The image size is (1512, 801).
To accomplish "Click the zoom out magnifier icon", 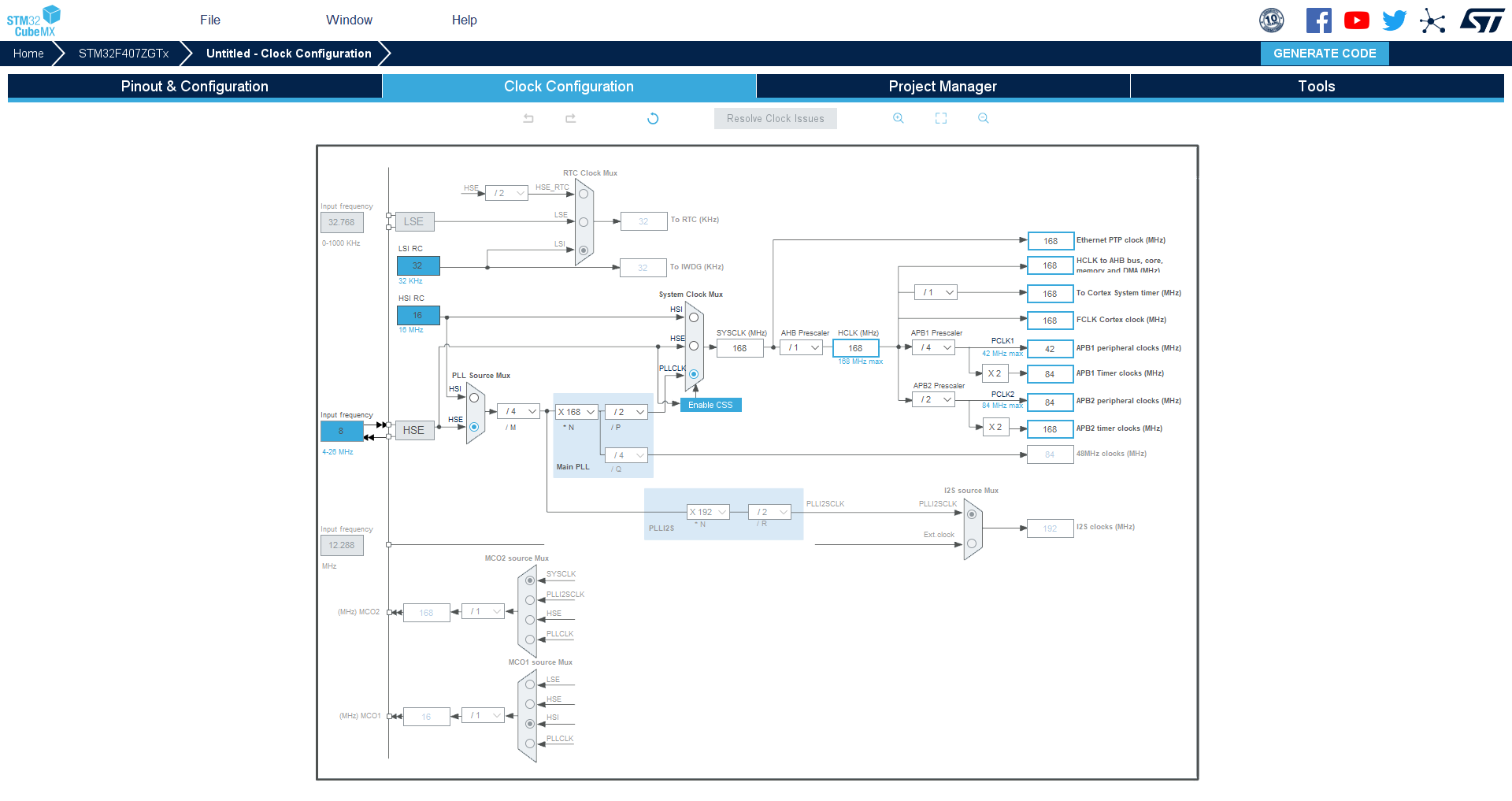I will point(984,118).
